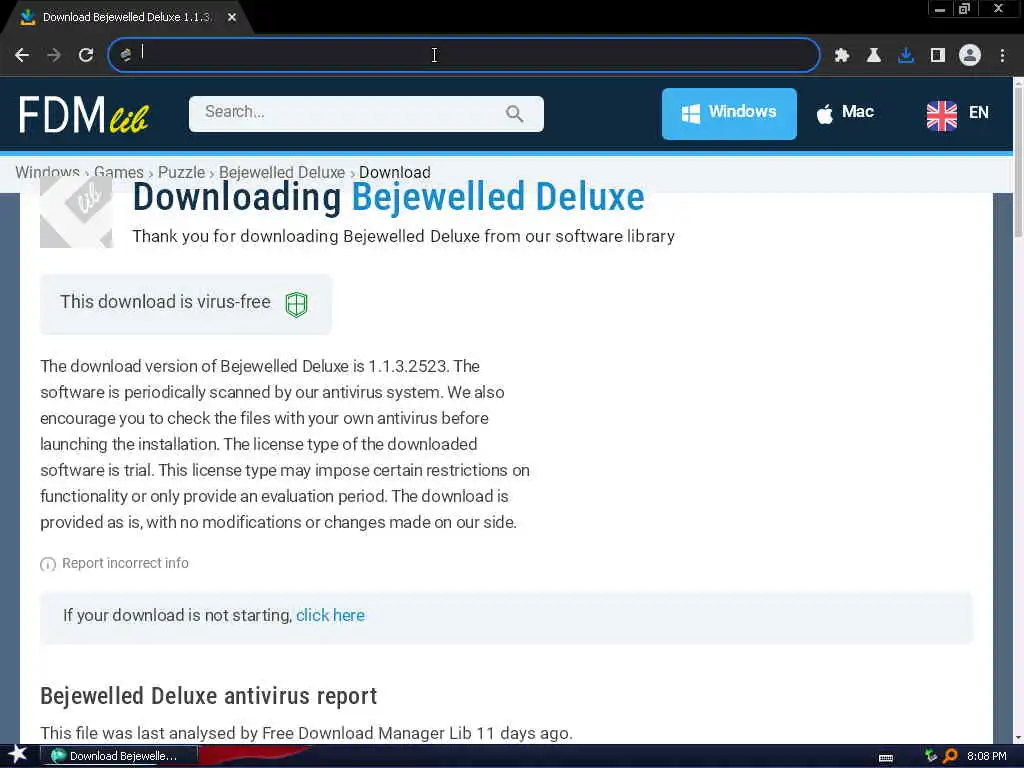Click the FDMlib Search field
Image resolution: width=1024 pixels, height=768 pixels.
coord(366,114)
